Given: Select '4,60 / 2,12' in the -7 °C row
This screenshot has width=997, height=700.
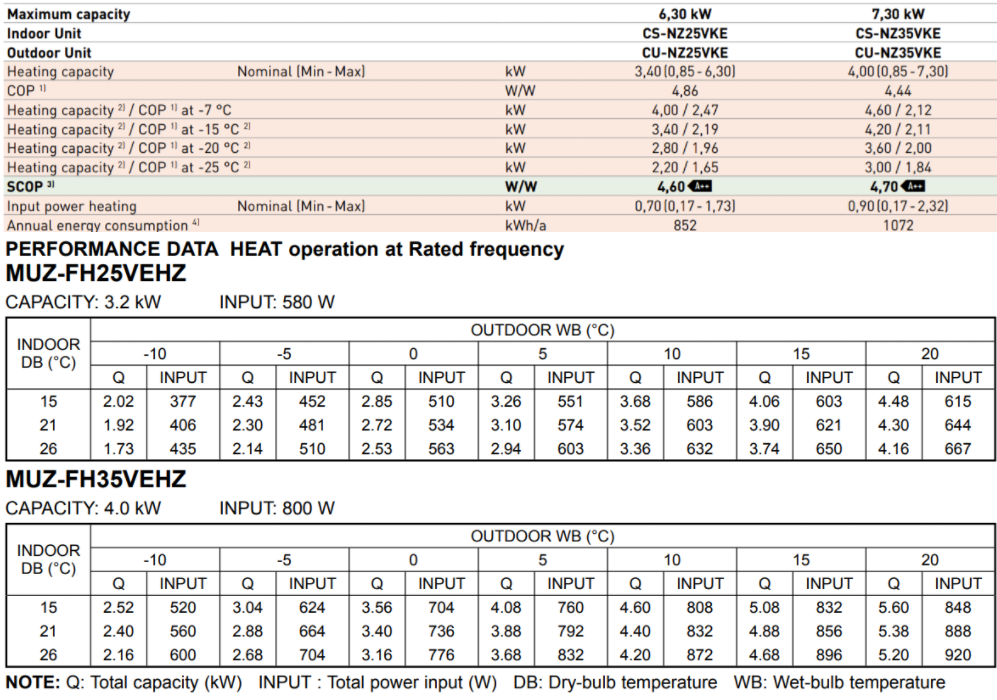Looking at the screenshot, I should 898,110.
